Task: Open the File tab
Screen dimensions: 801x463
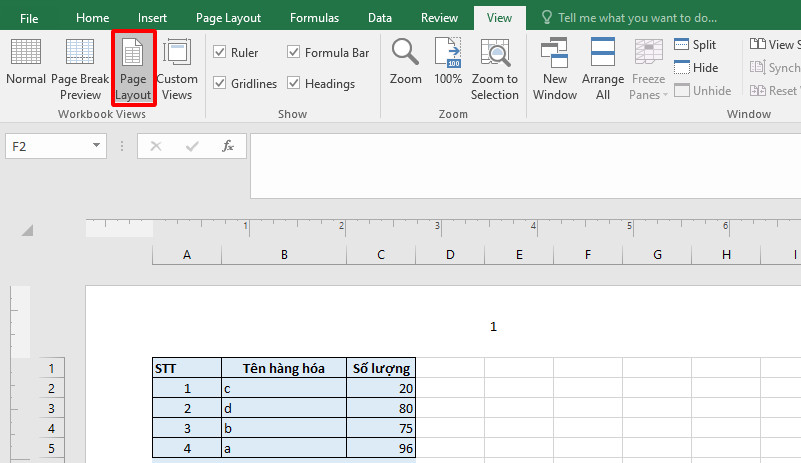Action: tap(29, 18)
